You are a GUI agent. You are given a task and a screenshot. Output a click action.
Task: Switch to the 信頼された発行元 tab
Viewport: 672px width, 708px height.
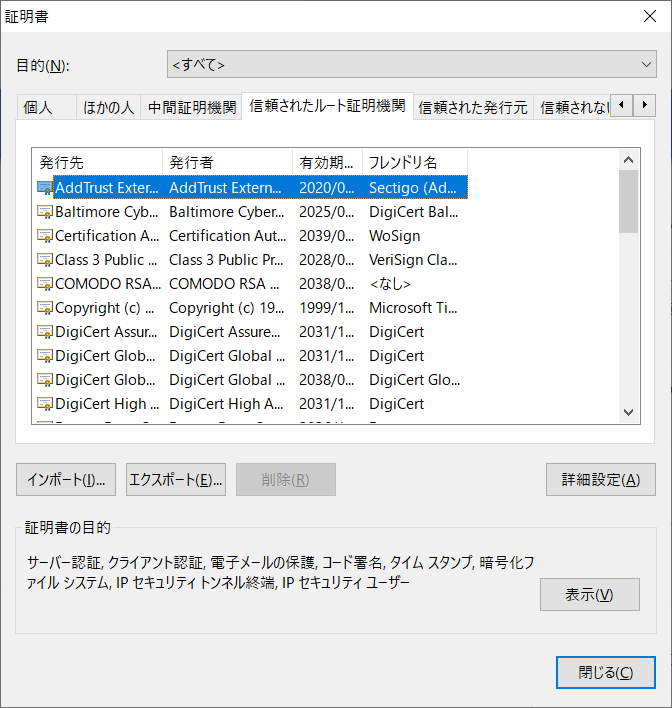point(473,107)
